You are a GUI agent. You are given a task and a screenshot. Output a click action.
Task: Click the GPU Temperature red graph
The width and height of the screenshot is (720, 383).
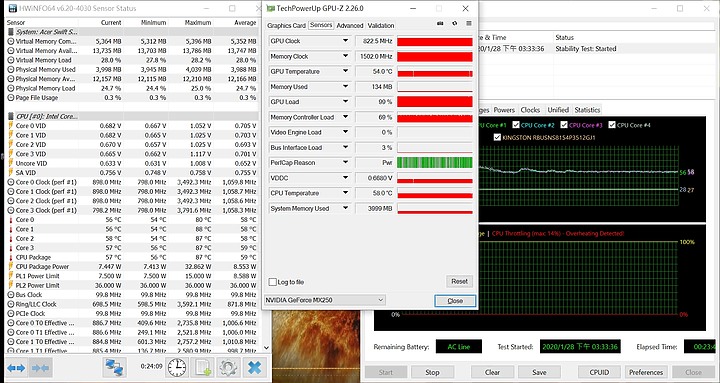(x=435, y=72)
